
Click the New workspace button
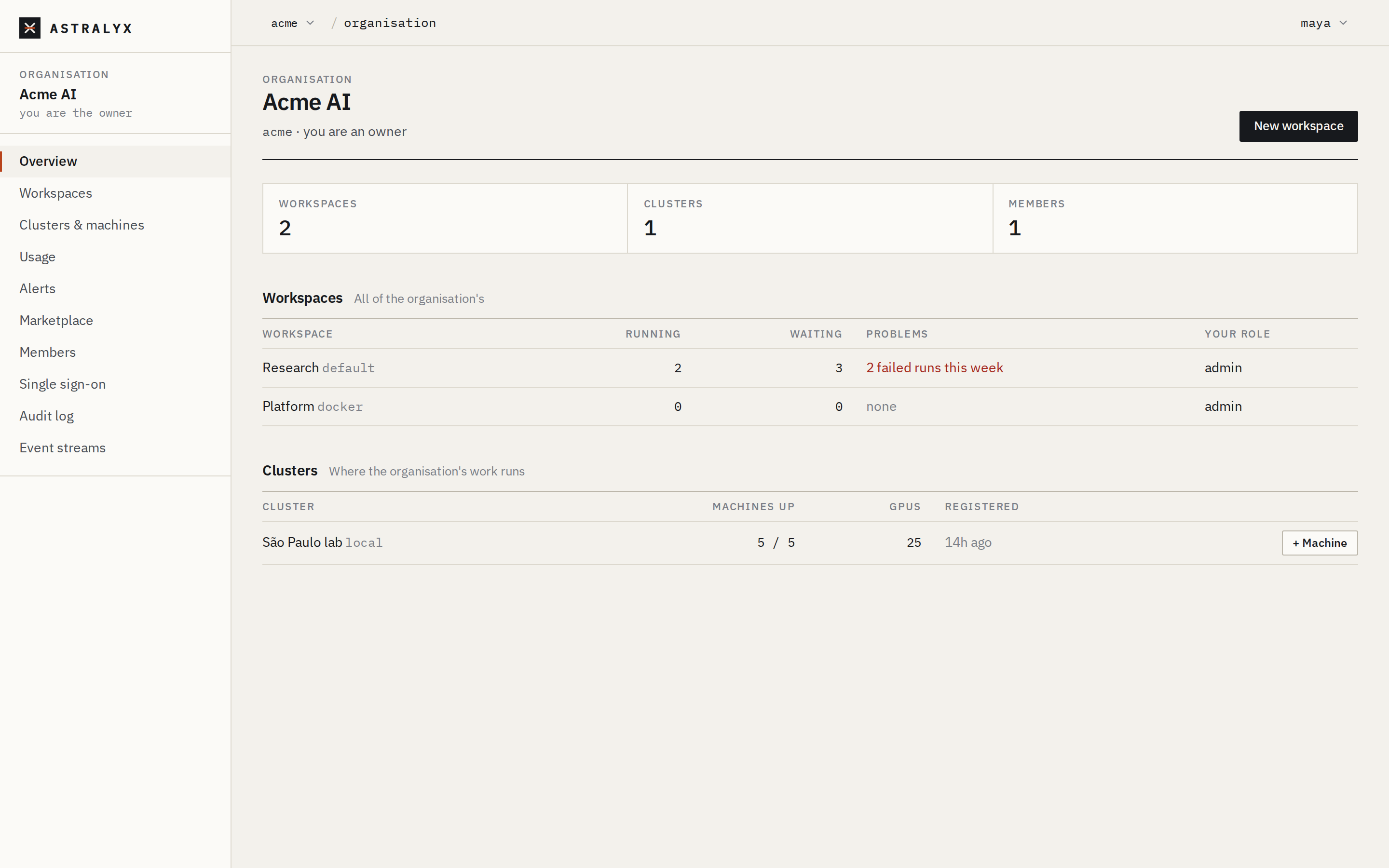click(1298, 126)
